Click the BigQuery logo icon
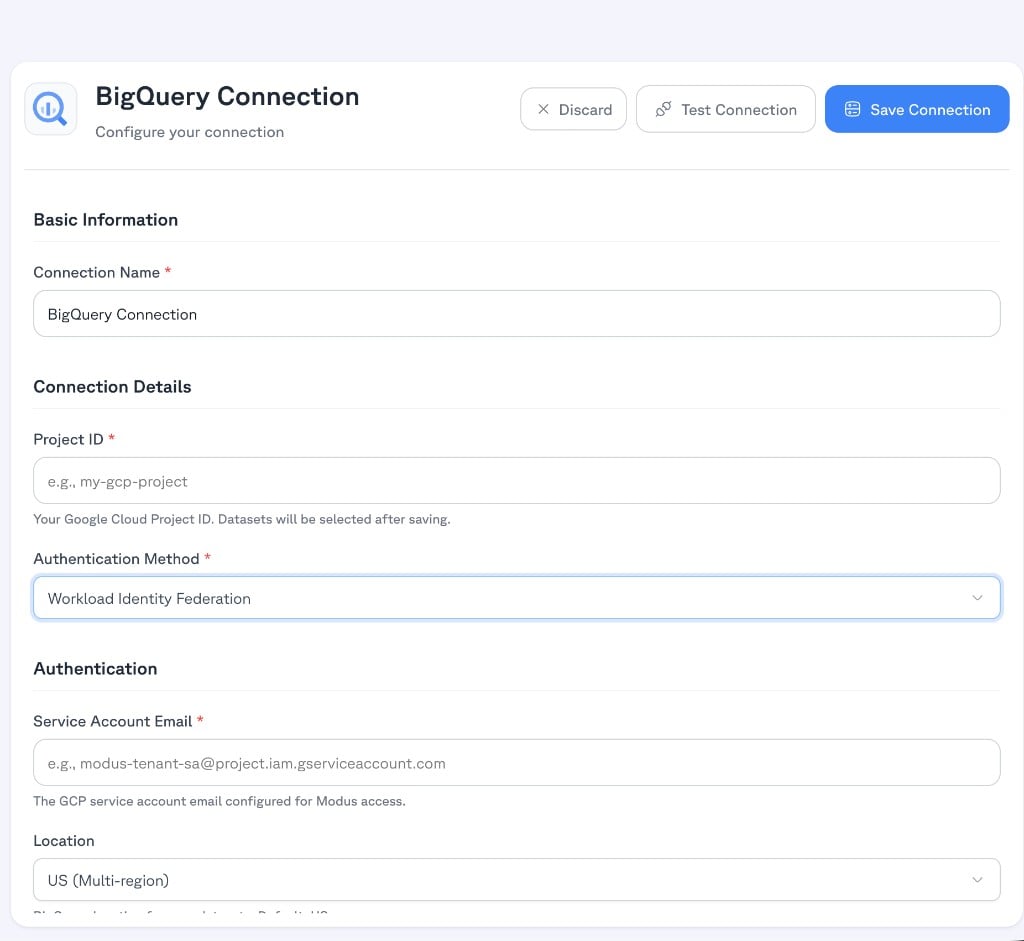 [x=50, y=108]
